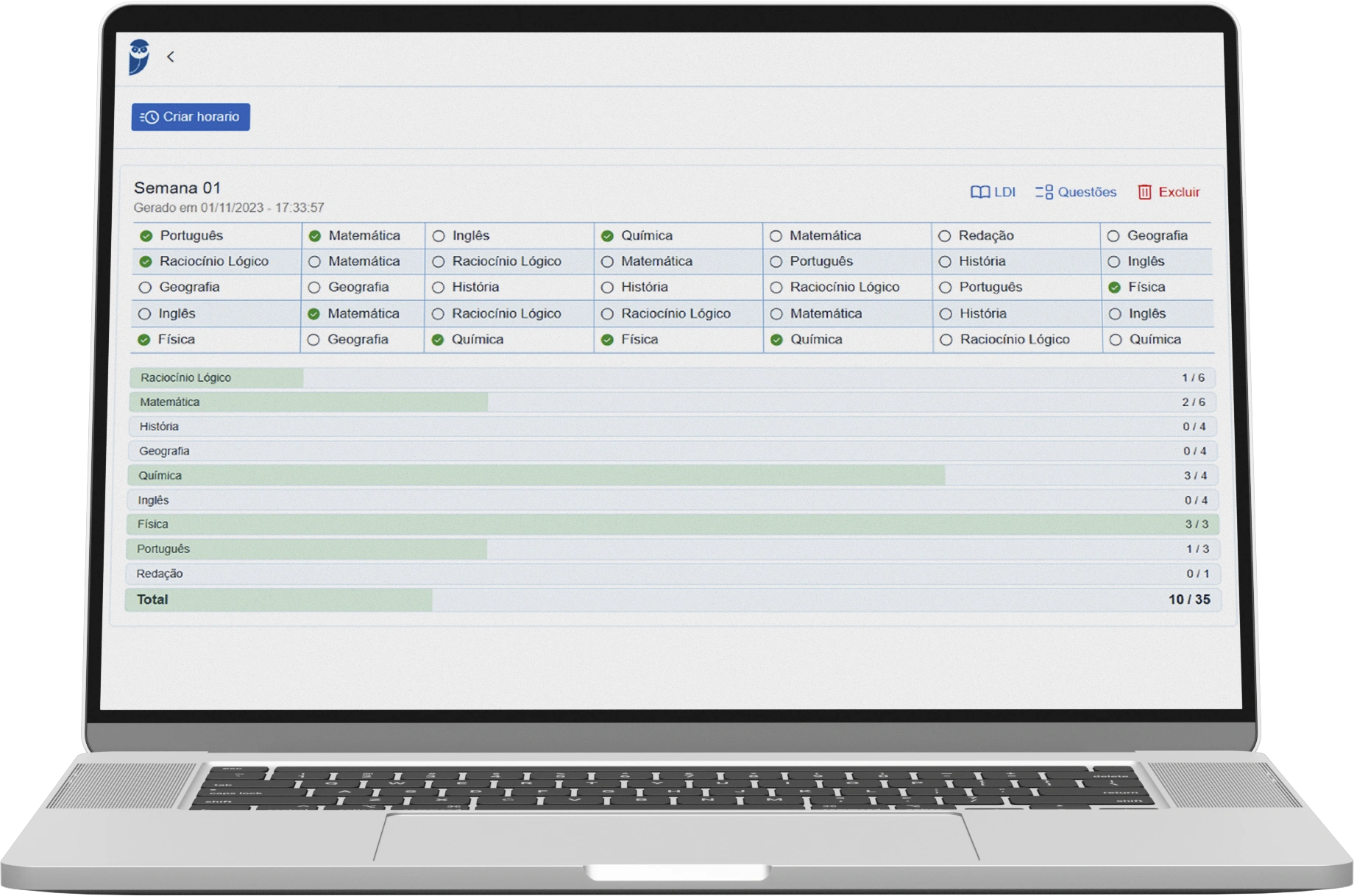
Task: Click the green check beside Física in last column
Action: (x=1114, y=288)
